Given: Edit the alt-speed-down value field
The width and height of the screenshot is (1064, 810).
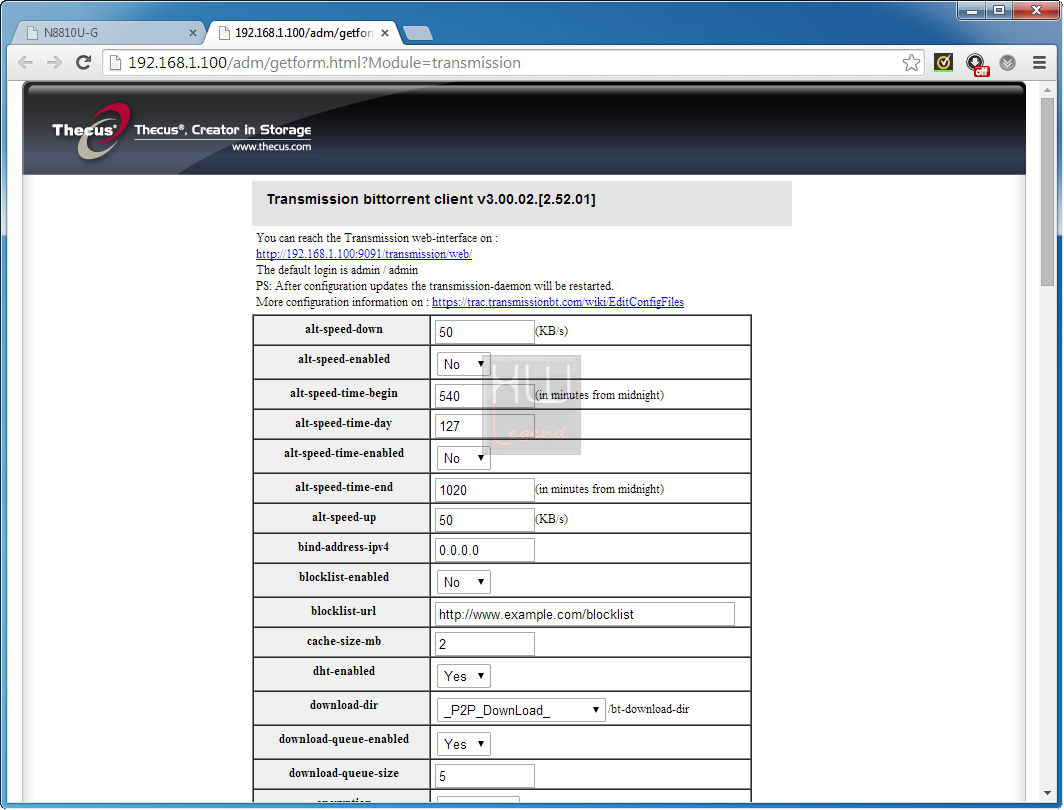Looking at the screenshot, I should point(484,332).
